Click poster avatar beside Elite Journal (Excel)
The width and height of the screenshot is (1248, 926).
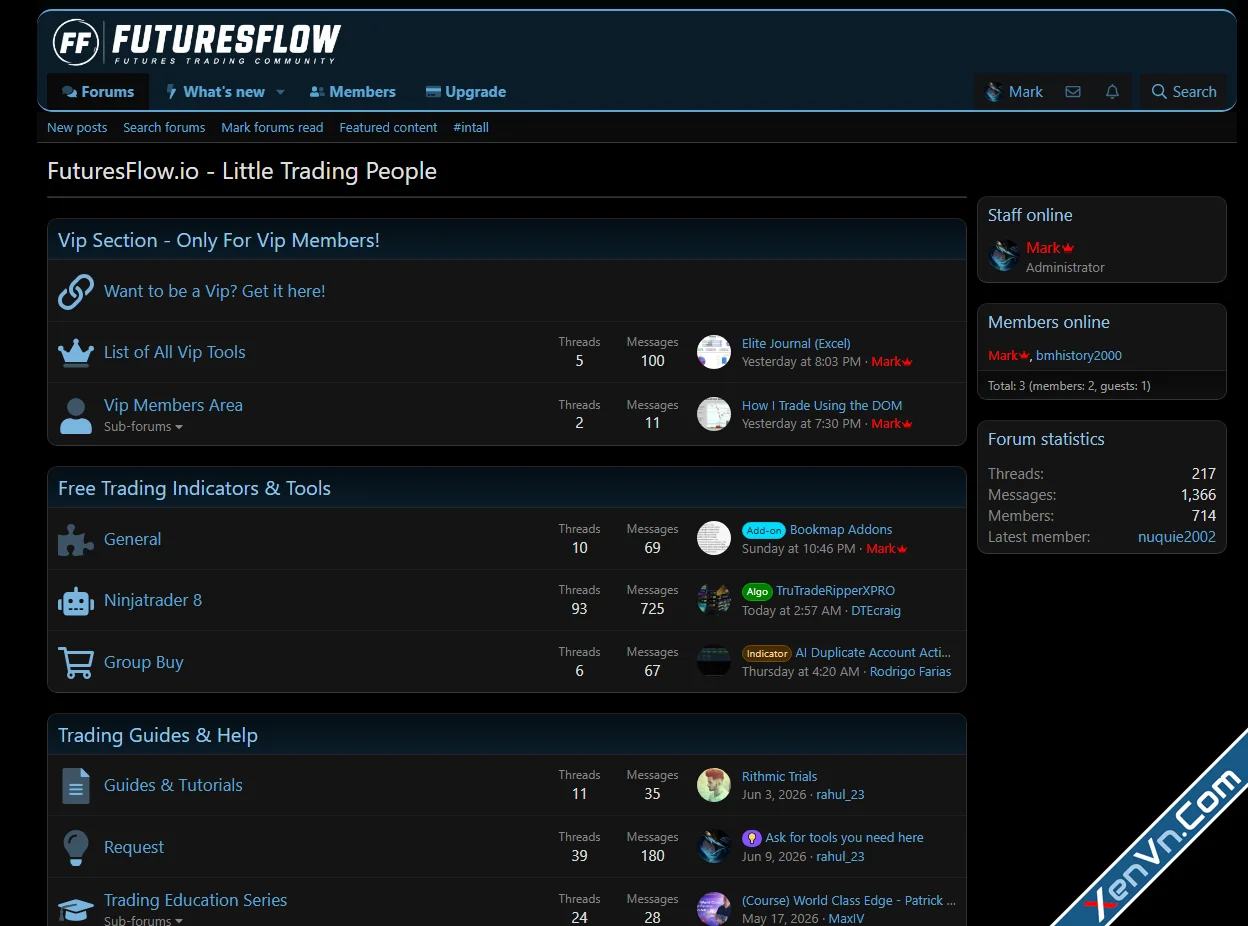pyautogui.click(x=714, y=352)
